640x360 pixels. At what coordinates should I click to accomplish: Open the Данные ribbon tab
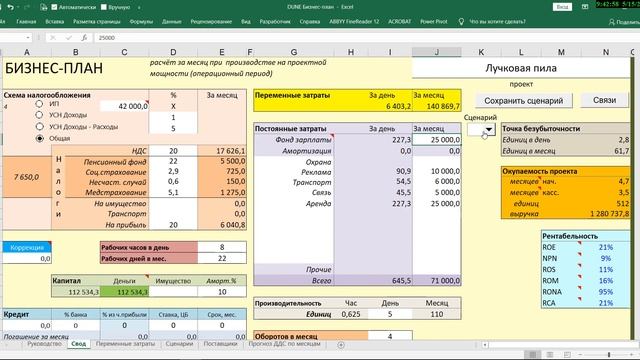[x=171, y=22]
